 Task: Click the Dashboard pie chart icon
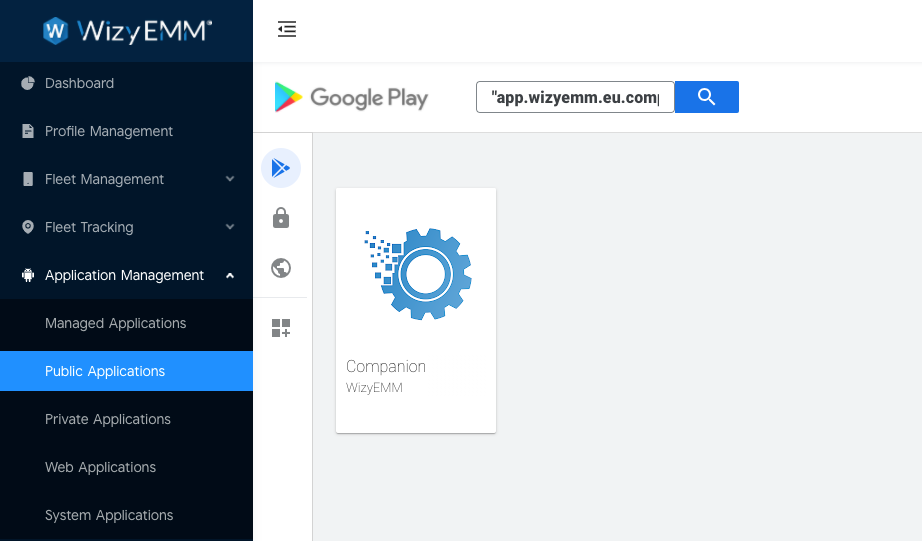click(28, 84)
